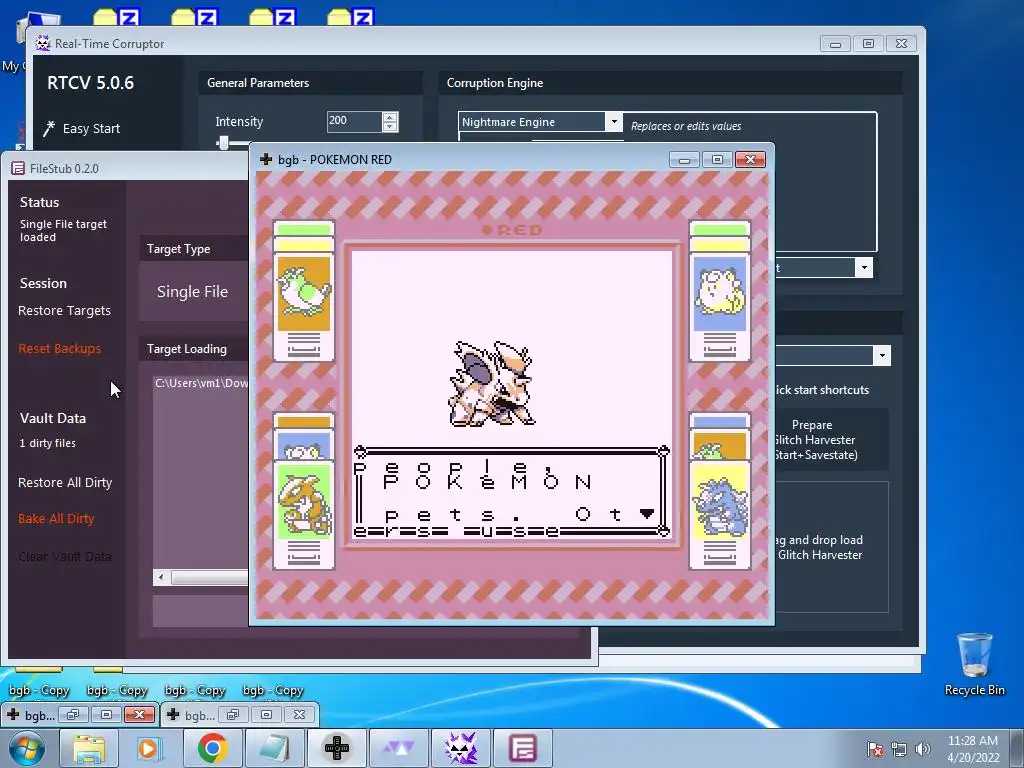Image resolution: width=1024 pixels, height=768 pixels.
Task: Click the Real-Time Corruptor title bar icon
Action: click(x=43, y=43)
